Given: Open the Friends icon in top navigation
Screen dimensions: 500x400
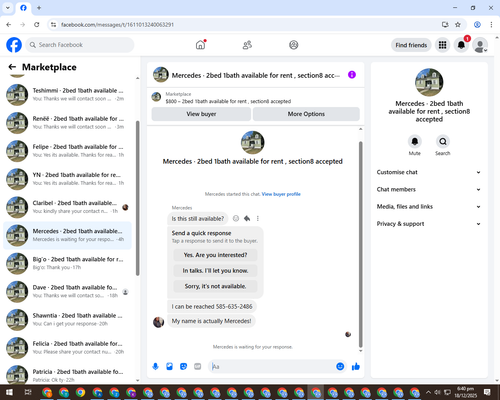Looking at the screenshot, I should (x=247, y=45).
